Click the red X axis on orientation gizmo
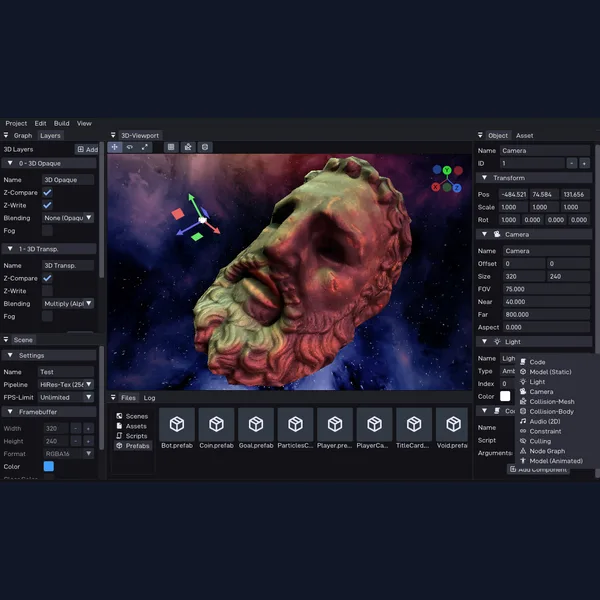600x600 pixels. [435, 187]
